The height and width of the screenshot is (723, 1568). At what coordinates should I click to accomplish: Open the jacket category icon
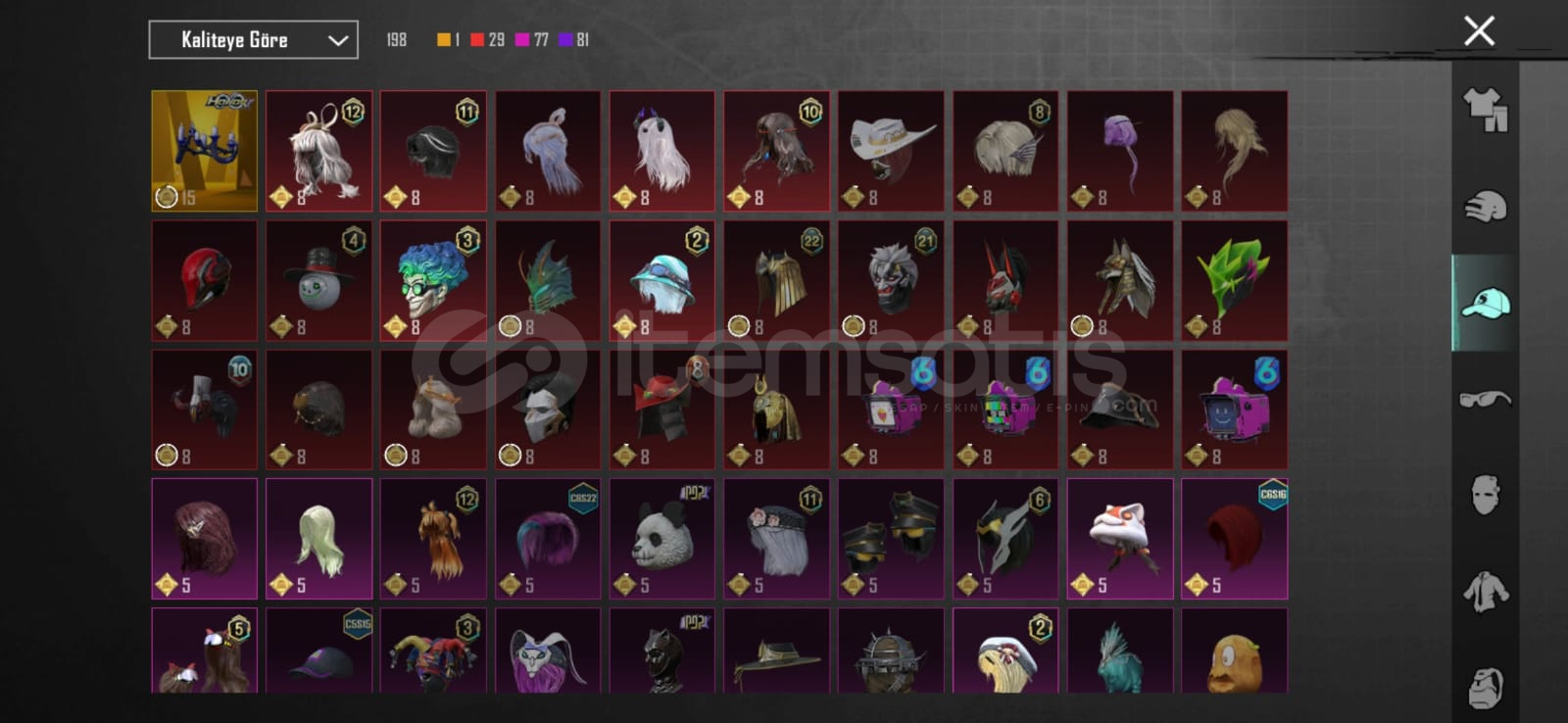tap(1486, 591)
